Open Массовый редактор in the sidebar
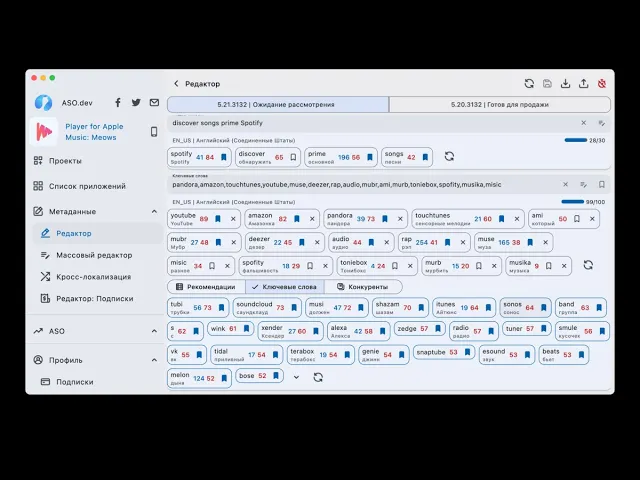Image resolution: width=640 pixels, height=480 pixels. 94,255
